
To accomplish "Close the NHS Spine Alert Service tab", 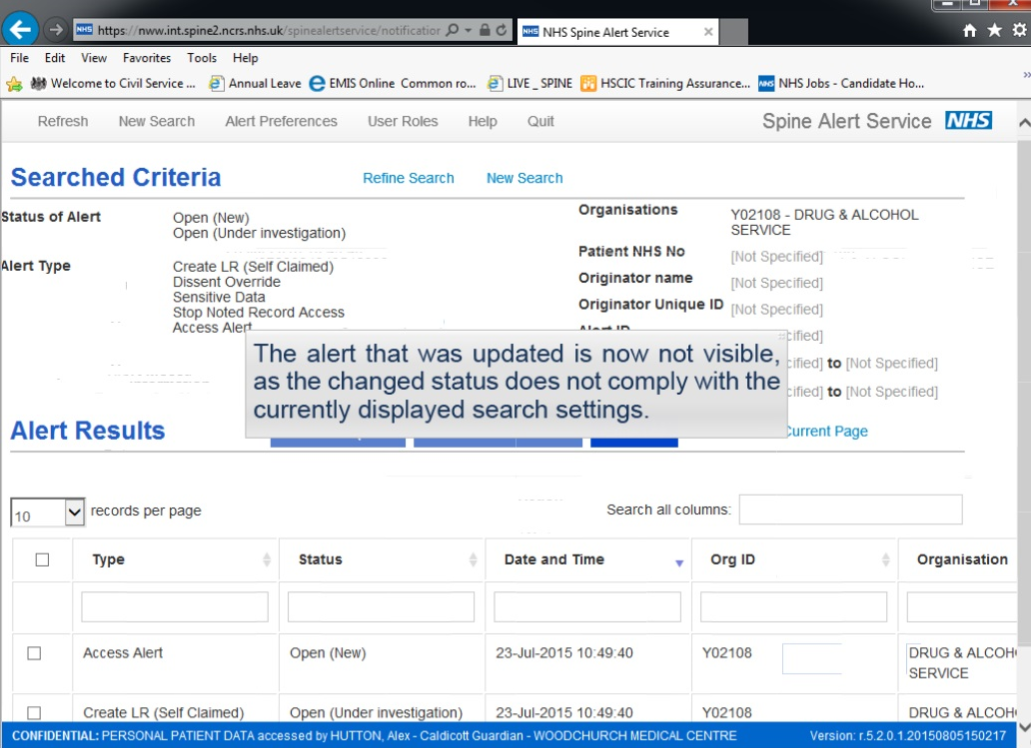I will point(708,32).
